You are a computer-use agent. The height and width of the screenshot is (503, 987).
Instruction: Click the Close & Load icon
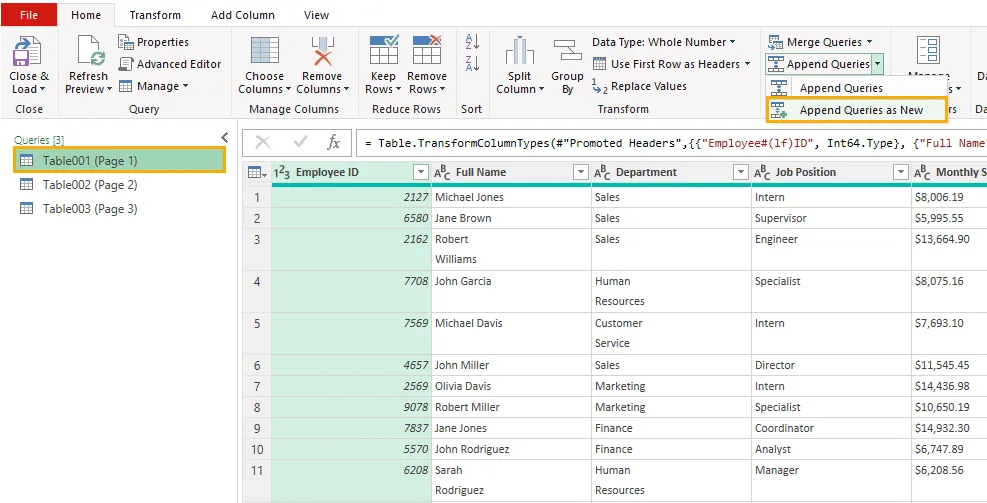tap(28, 51)
